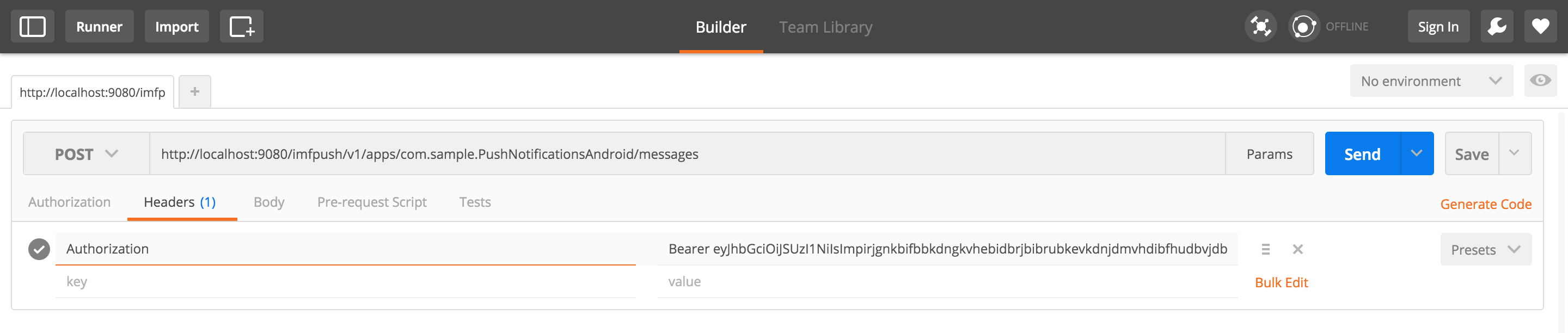
Task: Open environment quick look eye icon
Action: click(1540, 81)
